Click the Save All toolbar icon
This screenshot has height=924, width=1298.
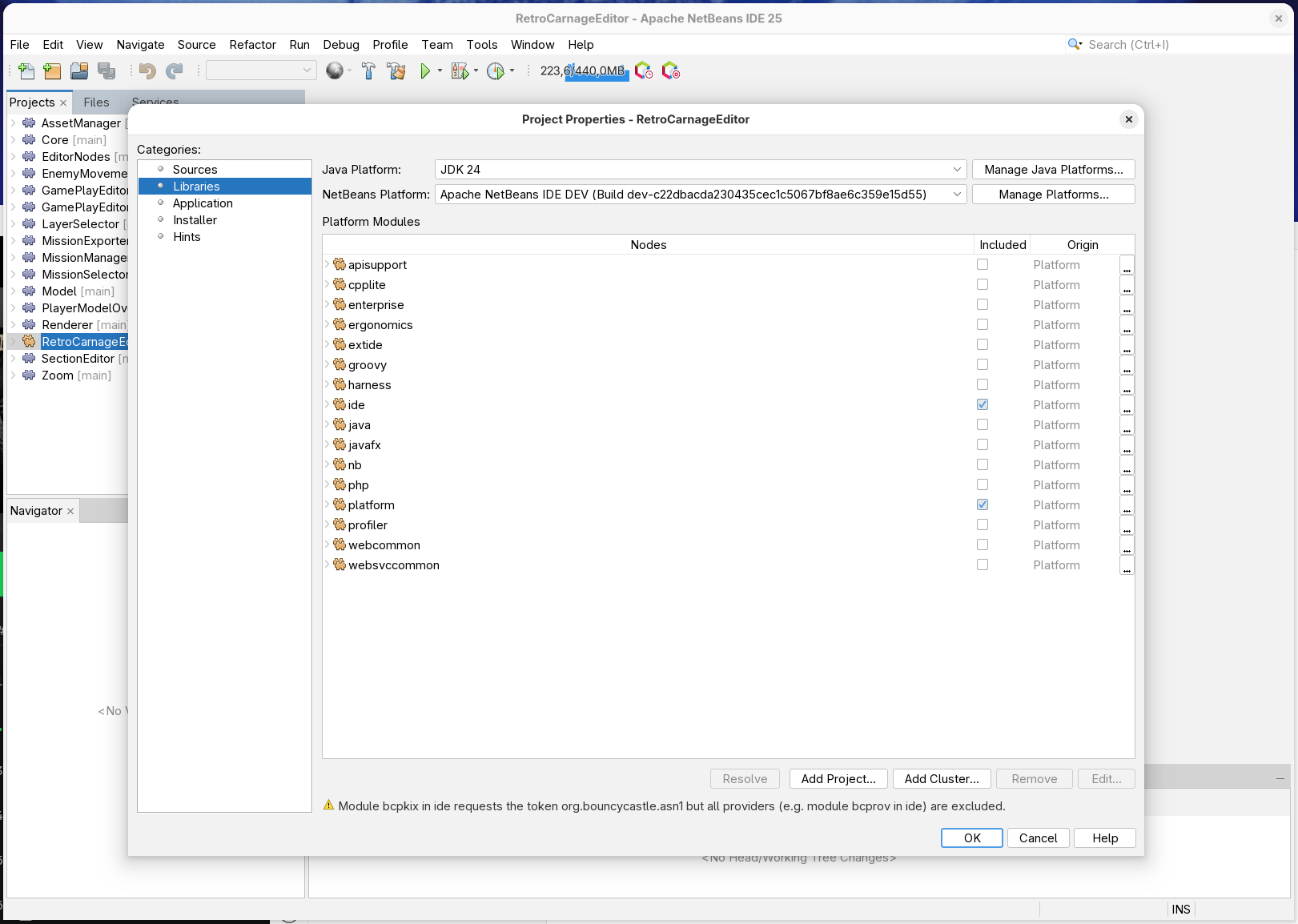[106, 71]
